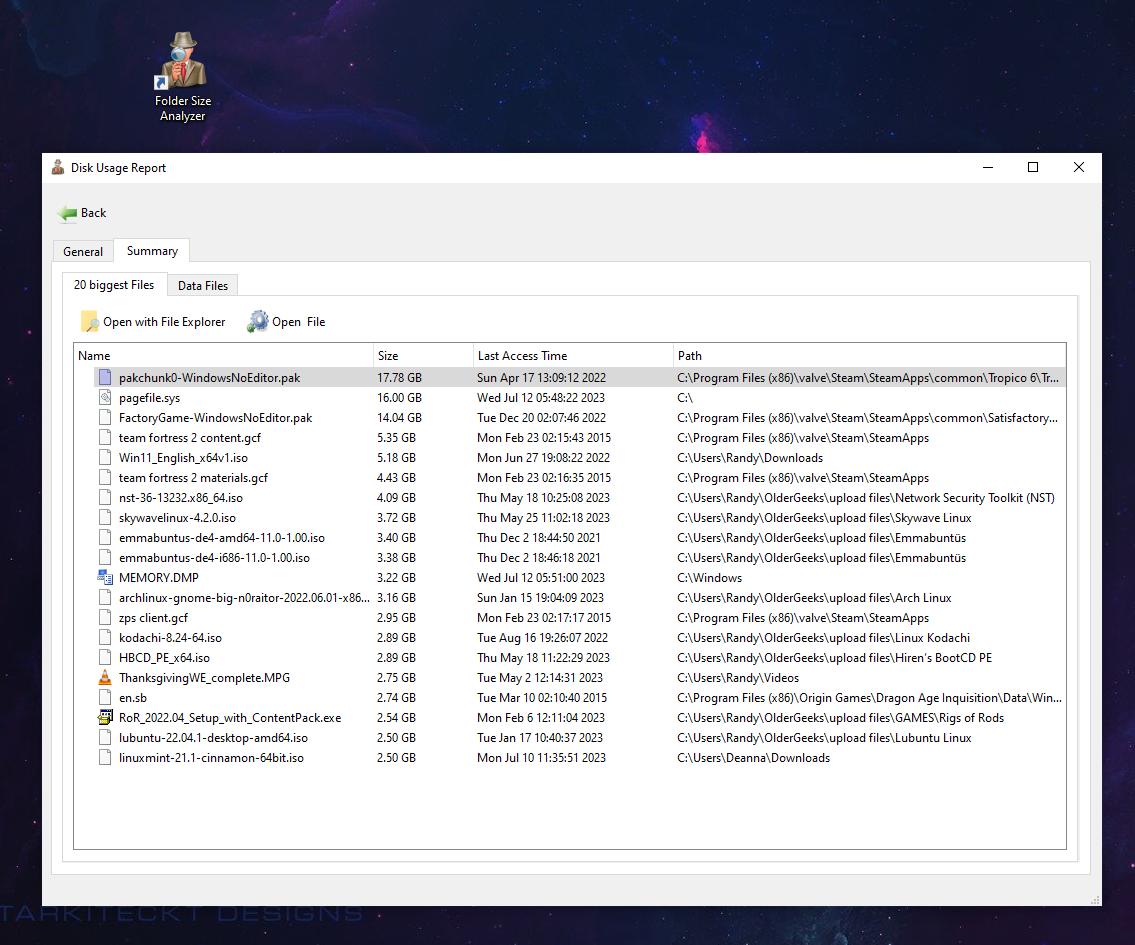Open the Data Files tab

coord(203,285)
